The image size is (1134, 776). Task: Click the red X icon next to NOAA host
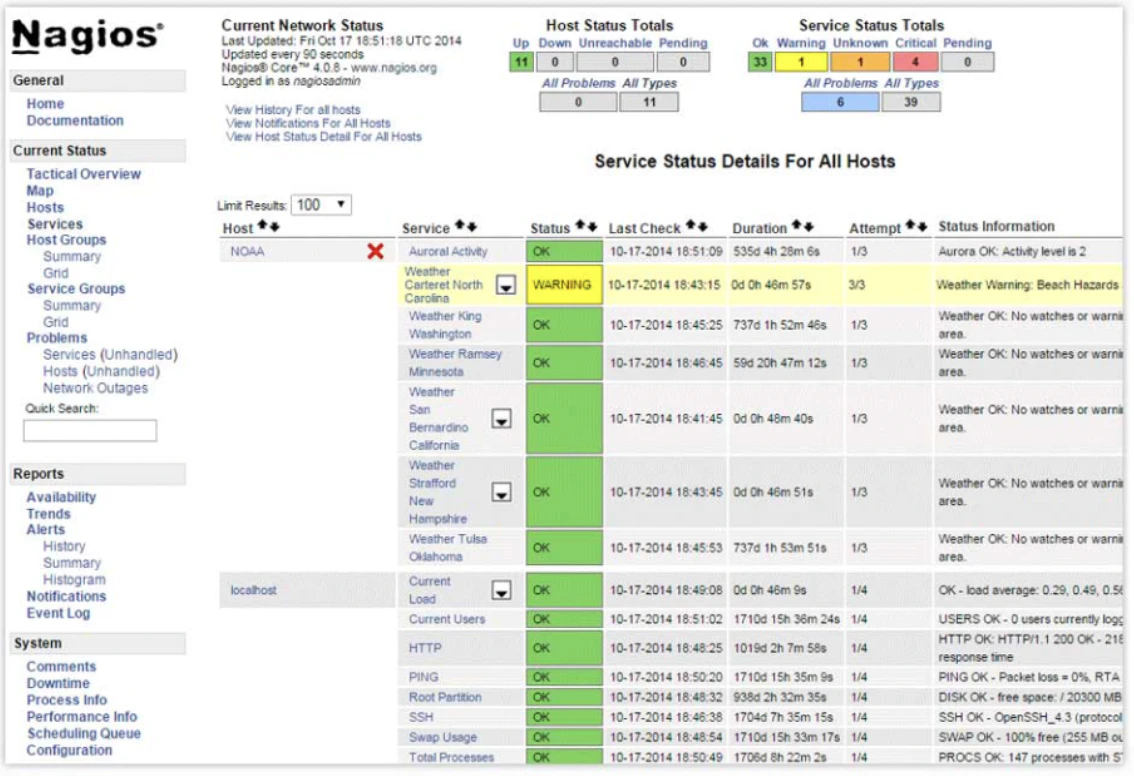375,251
